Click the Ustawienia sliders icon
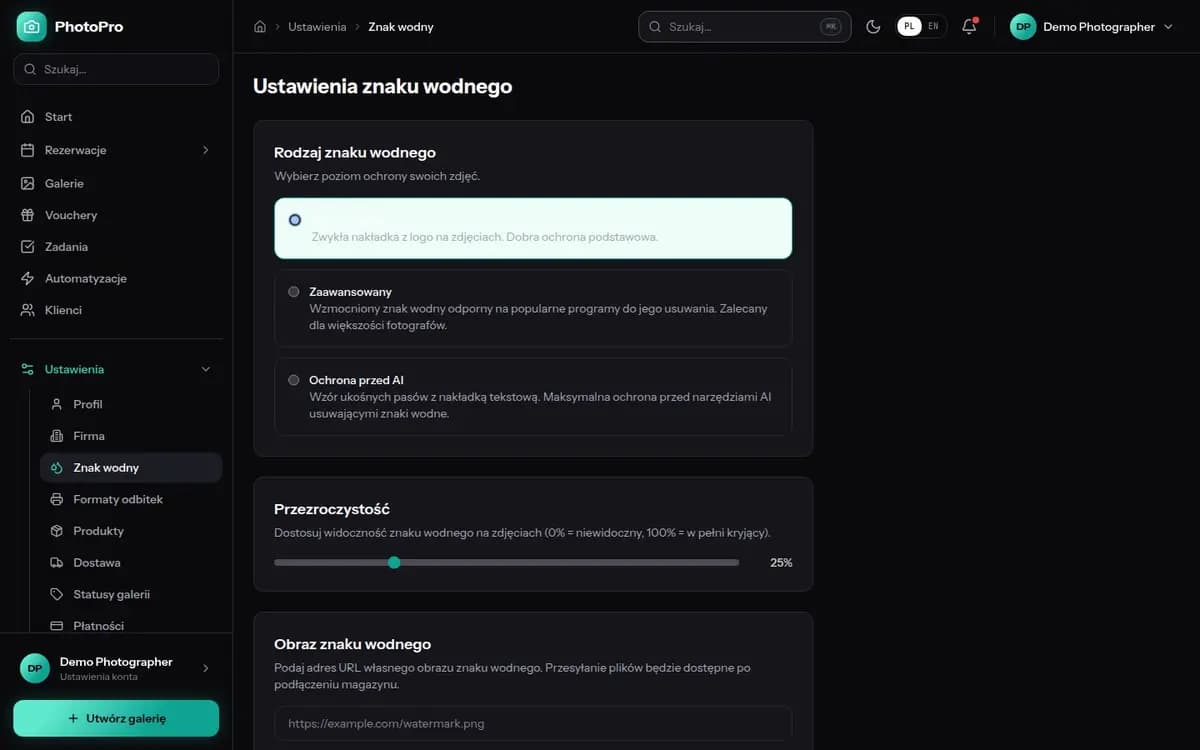Viewport: 1200px width, 750px height. [28, 369]
